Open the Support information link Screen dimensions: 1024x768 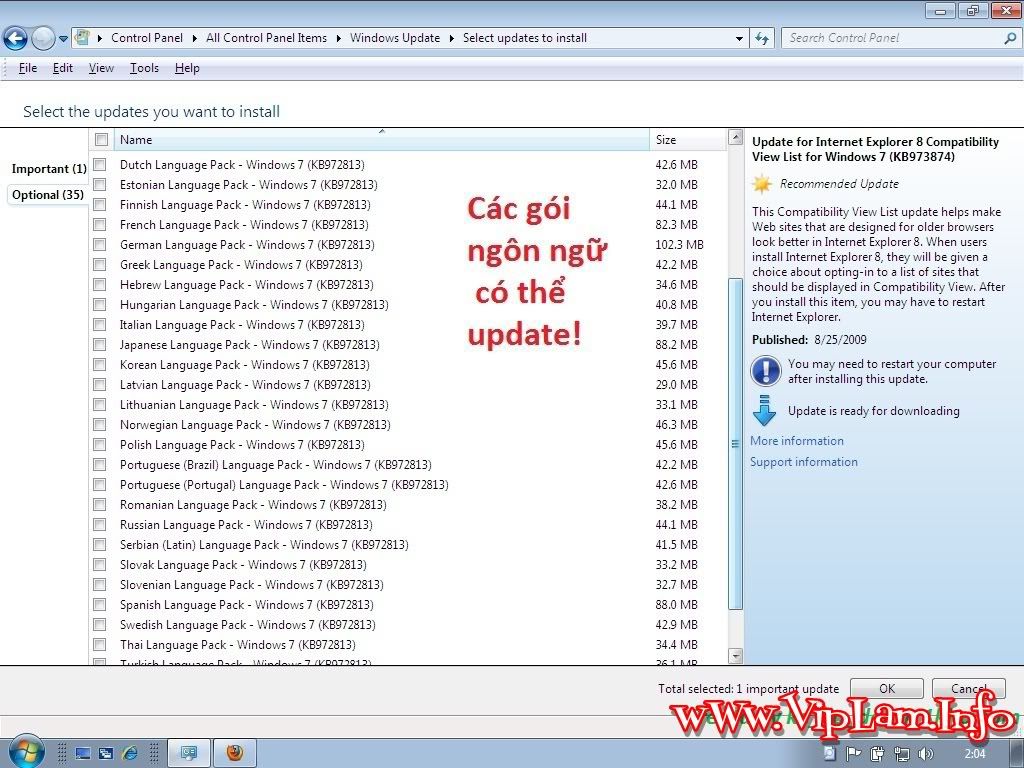pos(804,462)
